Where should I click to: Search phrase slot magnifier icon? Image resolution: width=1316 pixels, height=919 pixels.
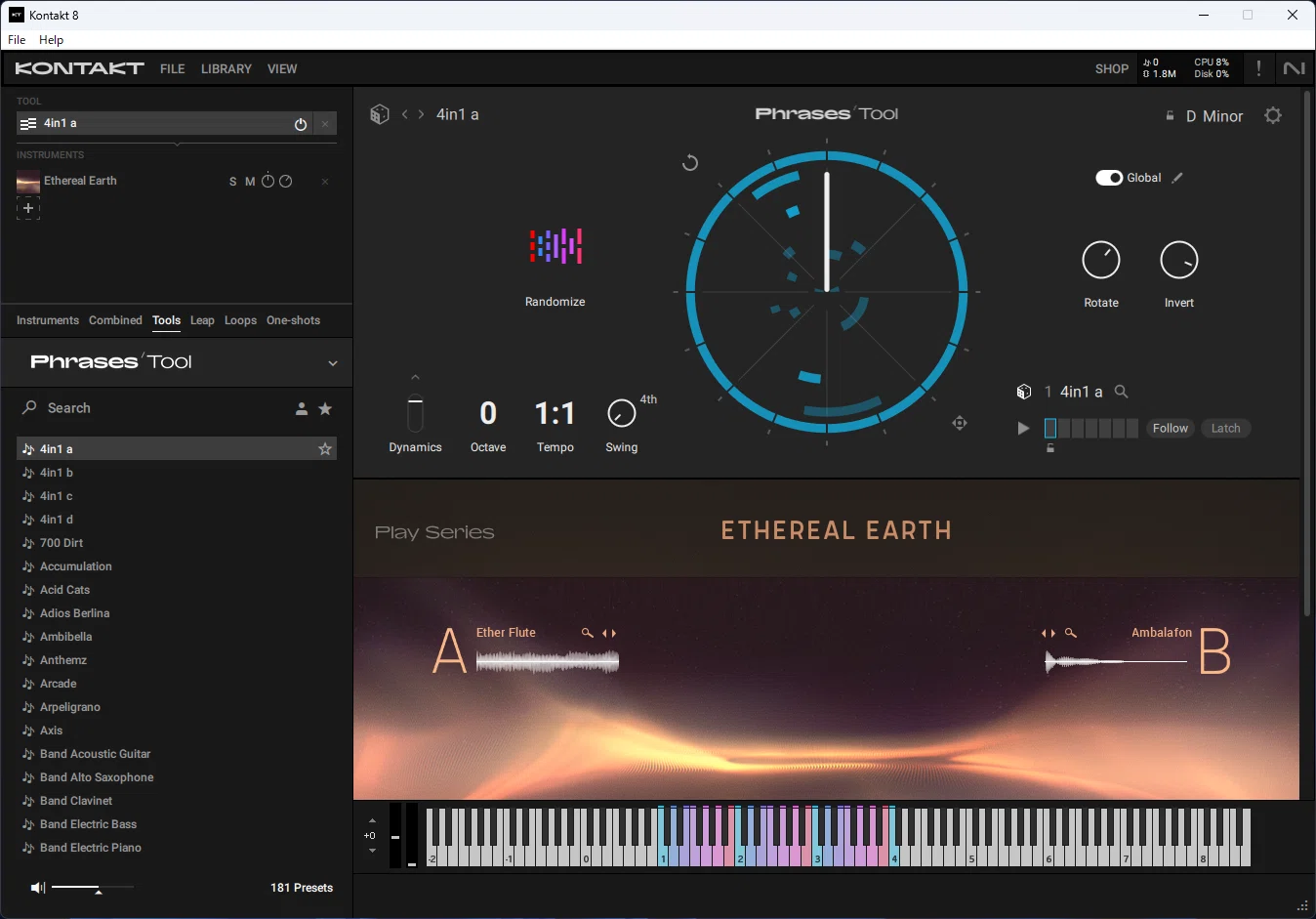1122,392
